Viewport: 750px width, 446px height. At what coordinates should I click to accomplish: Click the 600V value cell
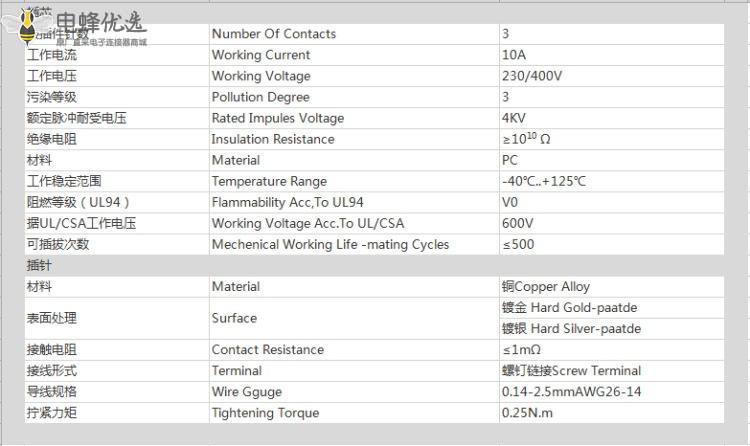click(x=517, y=223)
